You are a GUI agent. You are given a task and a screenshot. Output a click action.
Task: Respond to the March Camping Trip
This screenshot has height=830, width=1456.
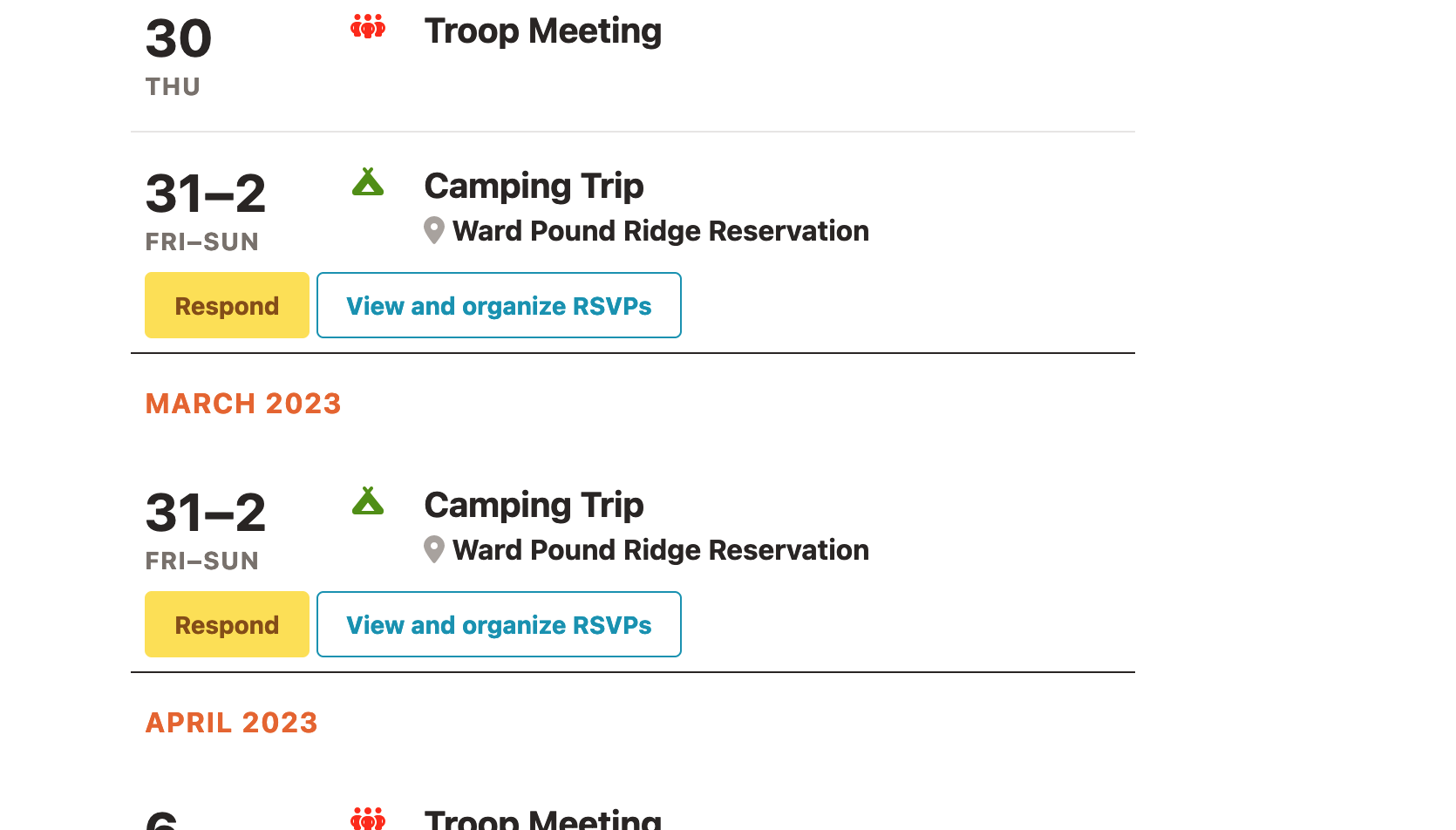pyautogui.click(x=227, y=624)
